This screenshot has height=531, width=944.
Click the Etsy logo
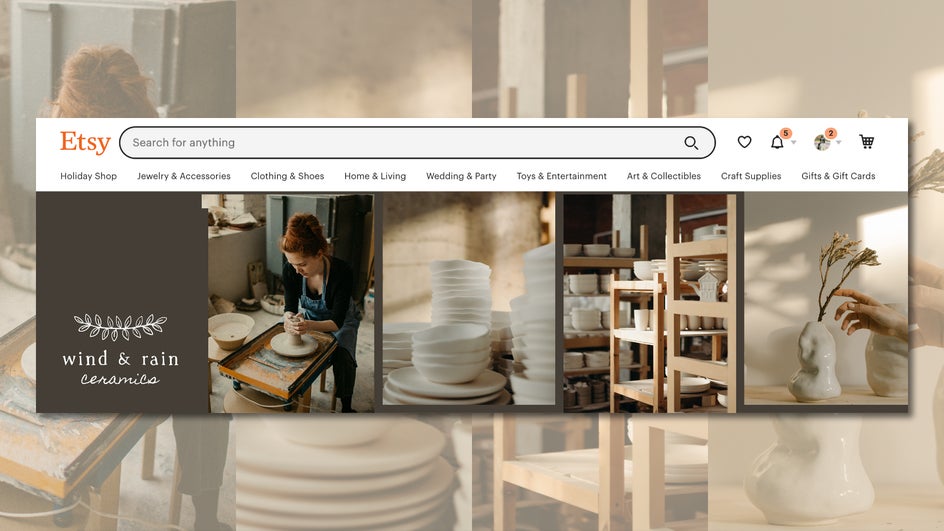[85, 143]
